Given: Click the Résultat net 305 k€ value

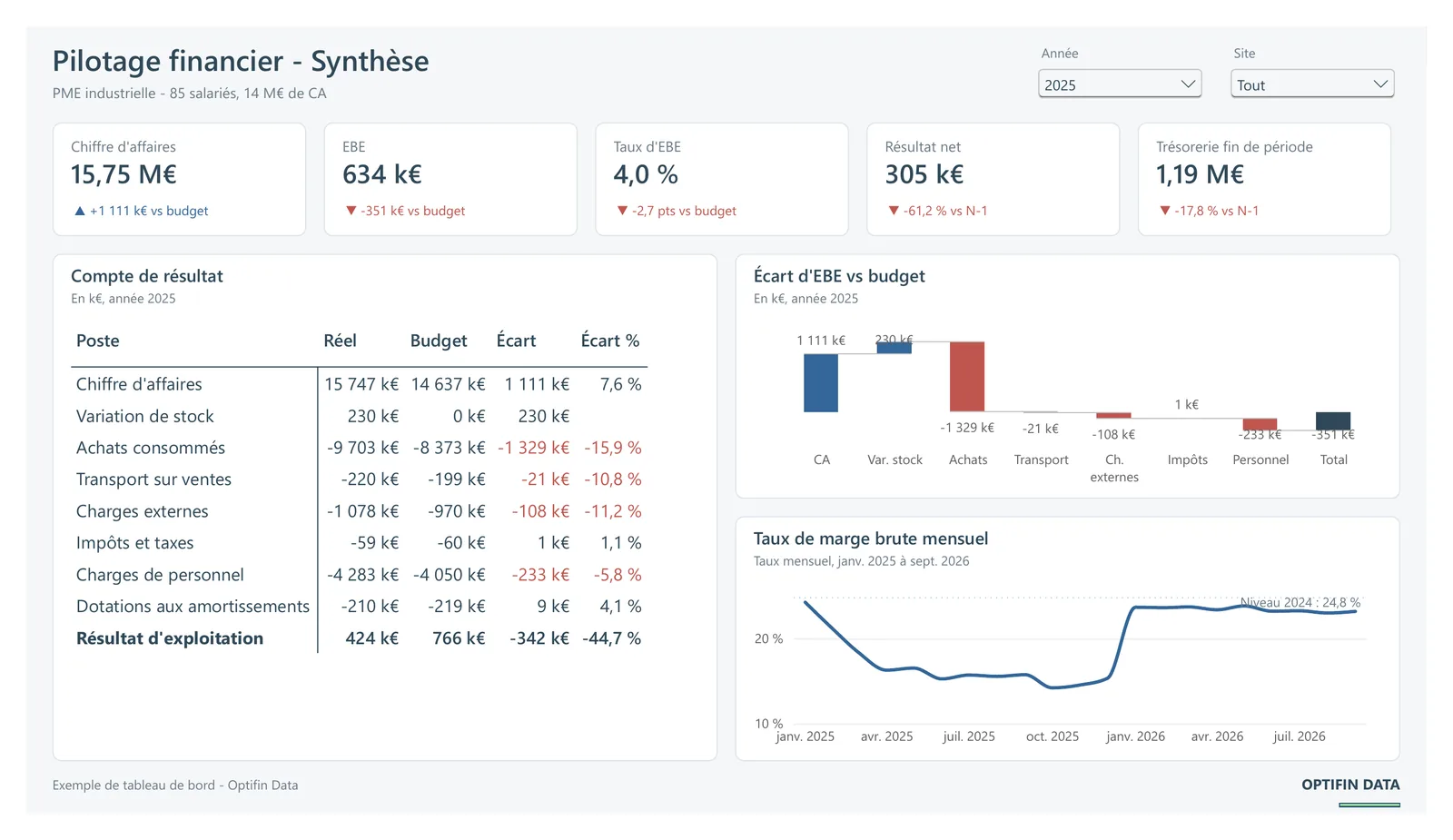Looking at the screenshot, I should pos(924,174).
